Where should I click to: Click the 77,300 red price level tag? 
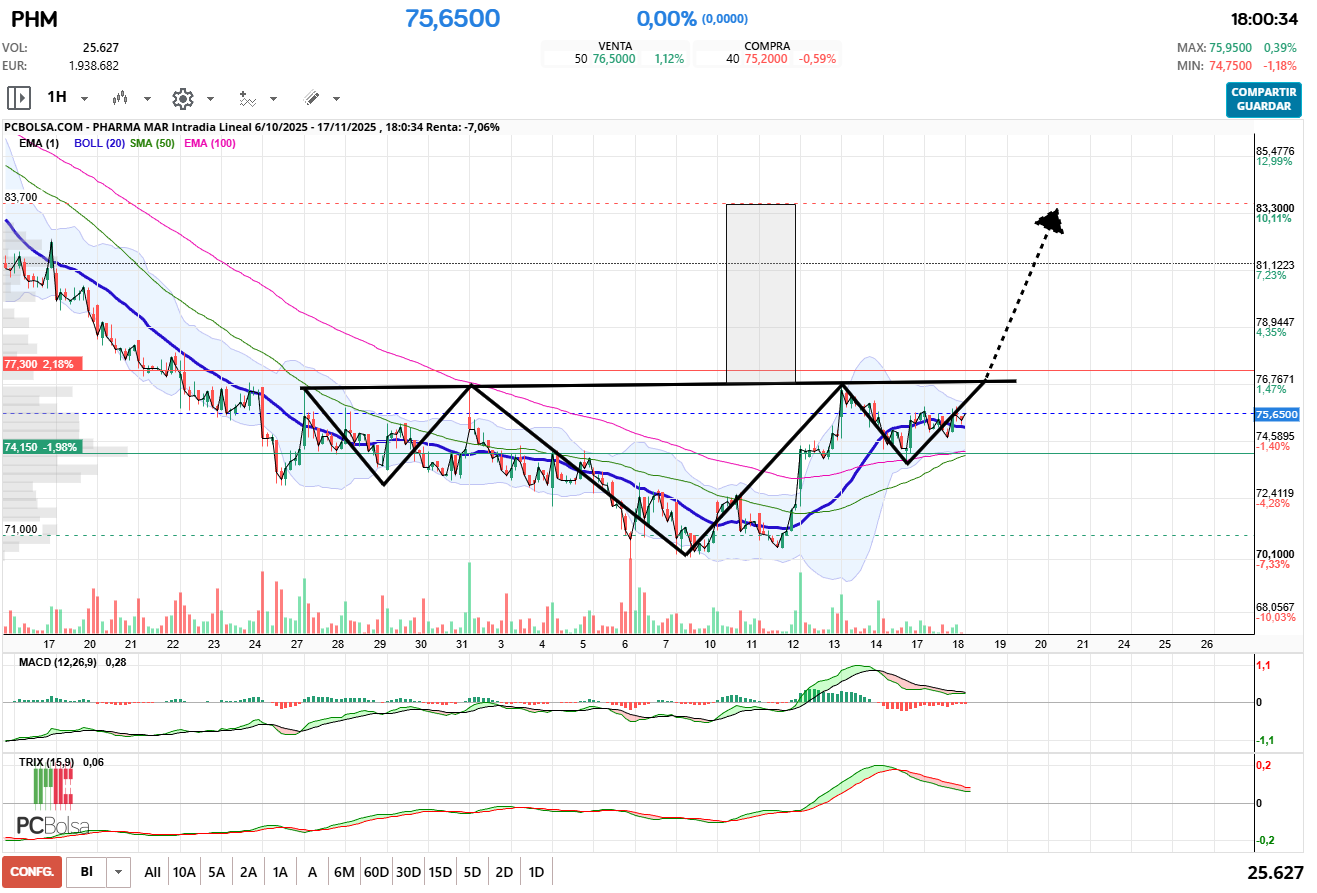[39, 364]
